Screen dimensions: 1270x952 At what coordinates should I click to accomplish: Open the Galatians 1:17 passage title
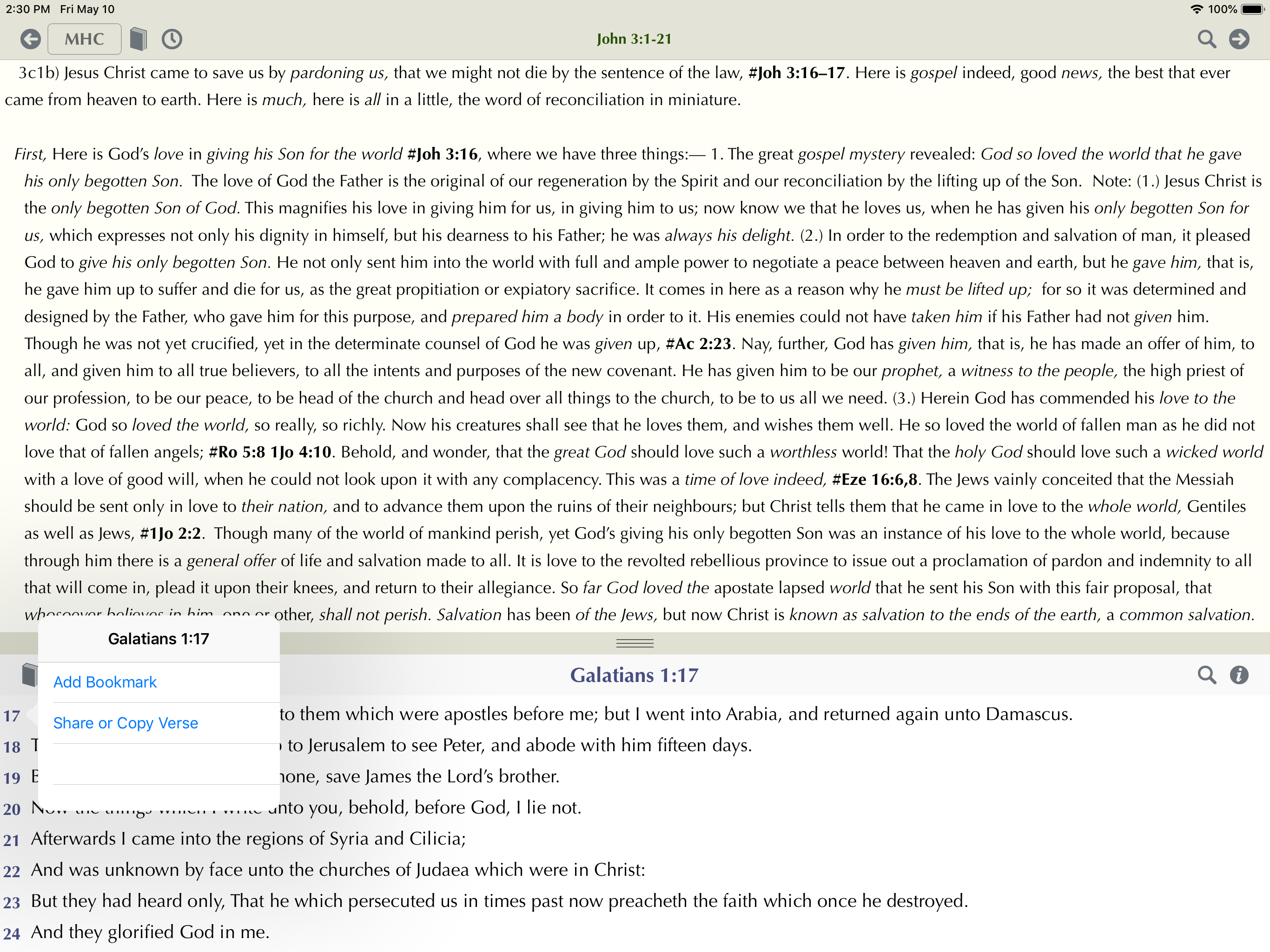coord(634,675)
